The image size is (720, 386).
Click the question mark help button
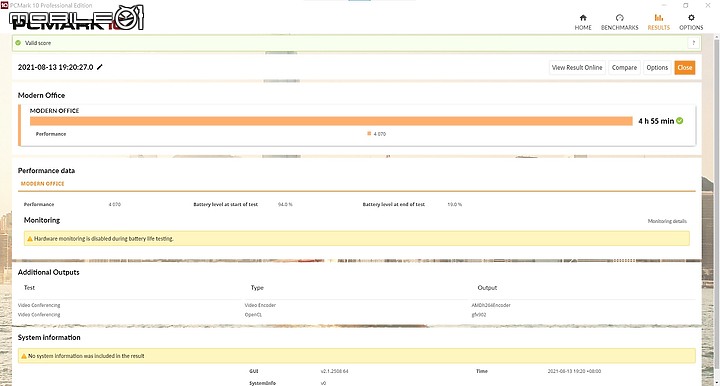coord(693,43)
